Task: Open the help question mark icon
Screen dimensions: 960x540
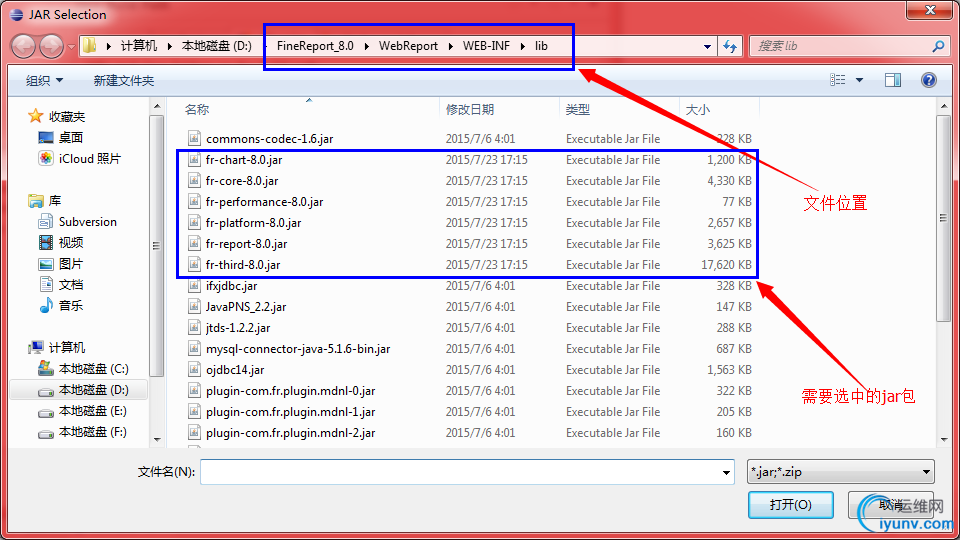Action: coord(929,80)
